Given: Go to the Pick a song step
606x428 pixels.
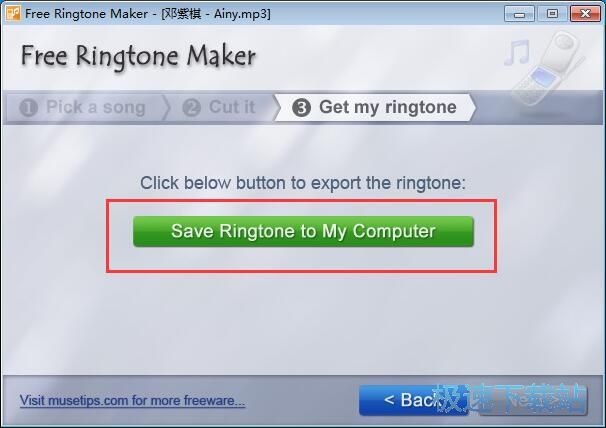Looking at the screenshot, I should coord(82,107).
